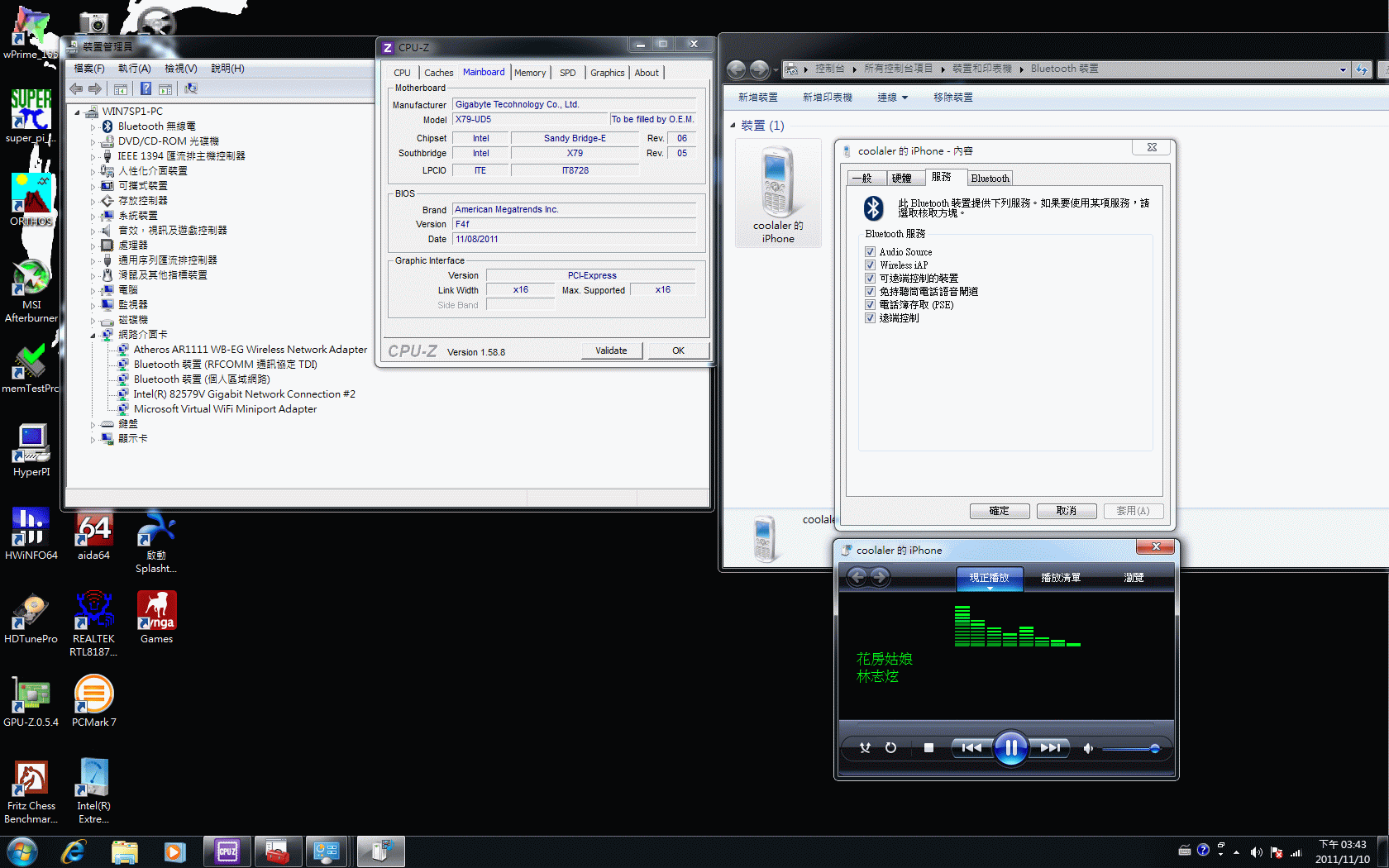Open Internet Explorer from taskbar

click(74, 851)
